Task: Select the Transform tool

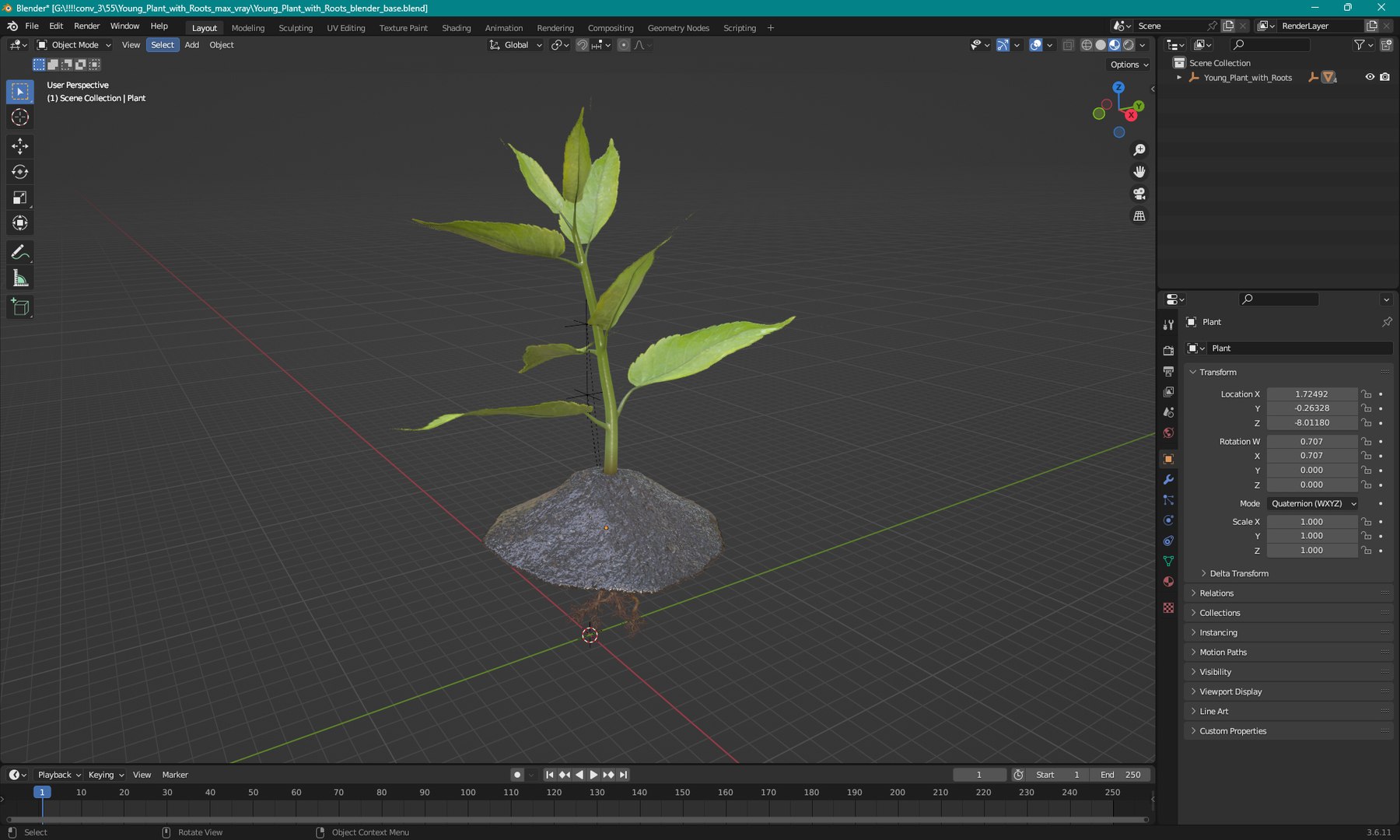Action: [20, 223]
